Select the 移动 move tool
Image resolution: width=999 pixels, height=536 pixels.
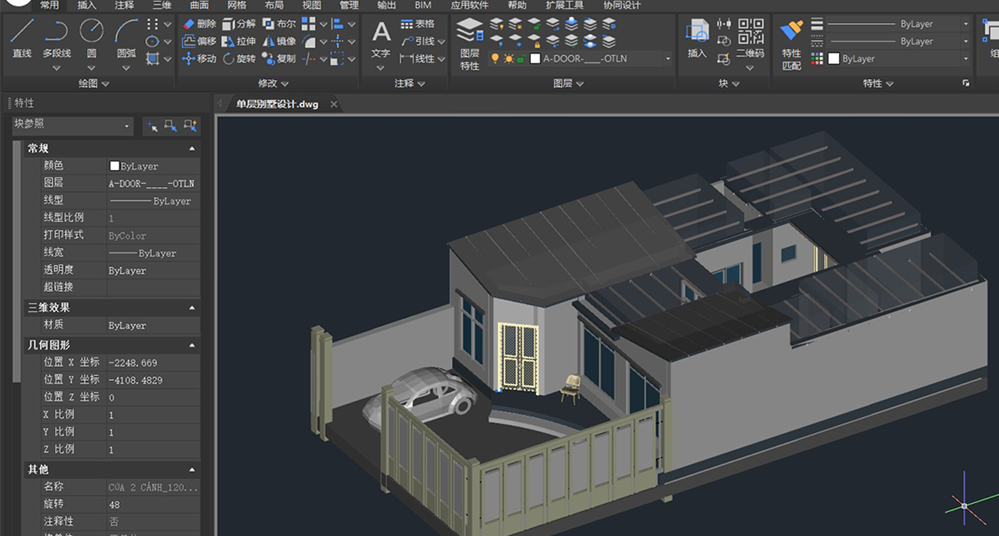199,59
